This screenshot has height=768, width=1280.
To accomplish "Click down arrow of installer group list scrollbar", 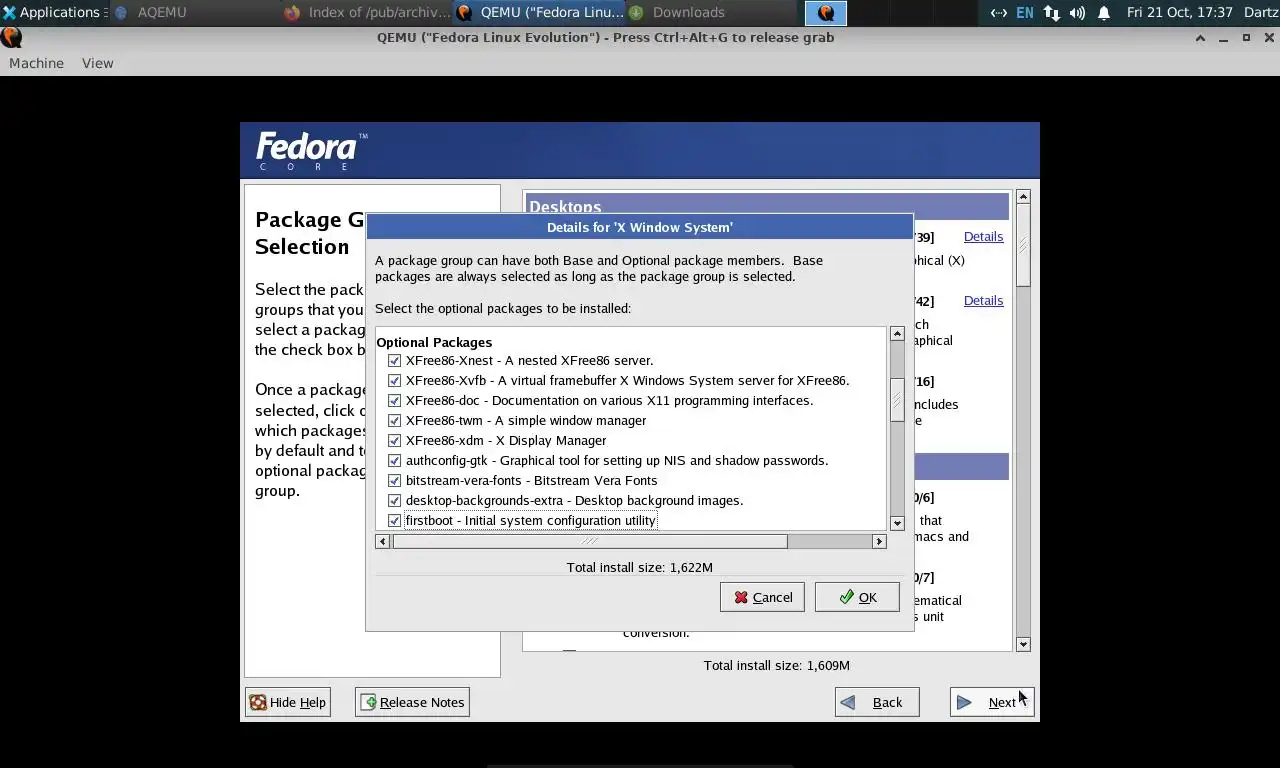I will point(1023,644).
